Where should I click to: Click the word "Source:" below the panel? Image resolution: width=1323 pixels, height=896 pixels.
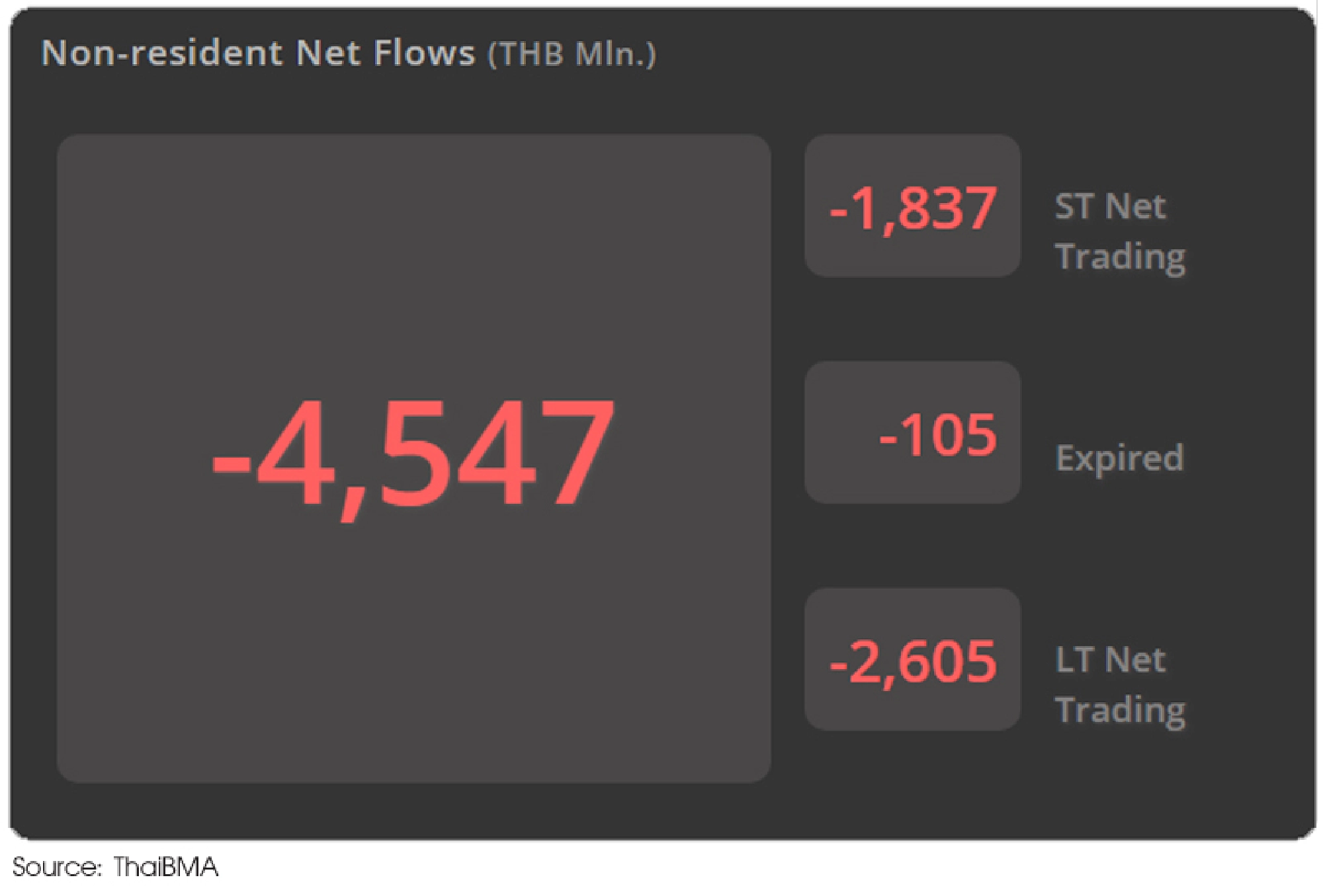pos(57,867)
